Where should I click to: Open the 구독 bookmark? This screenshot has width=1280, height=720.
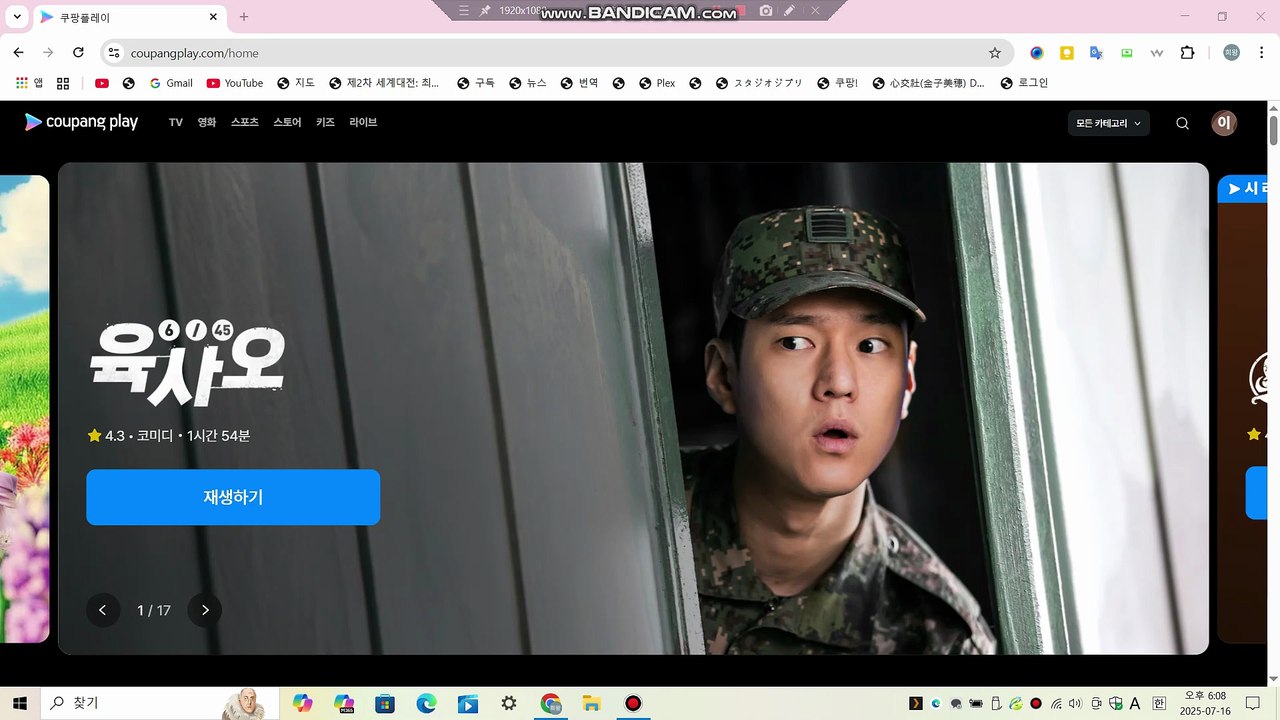[476, 83]
